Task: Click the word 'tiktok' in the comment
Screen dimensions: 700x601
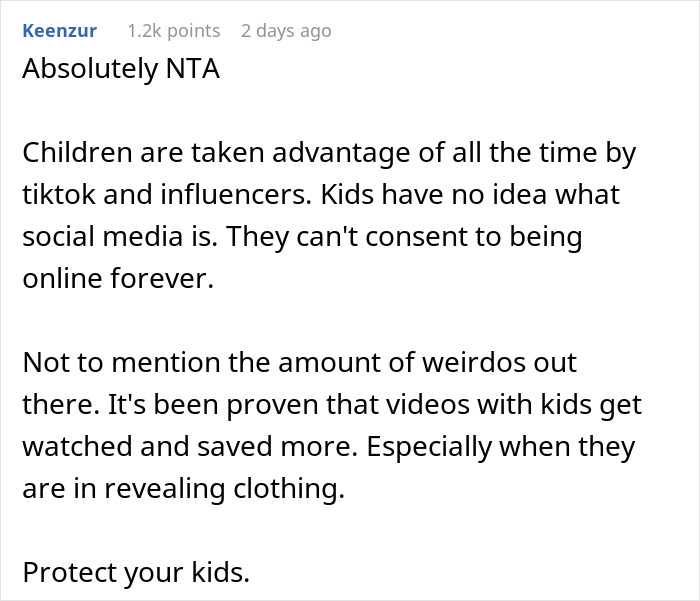Action: click(x=58, y=195)
